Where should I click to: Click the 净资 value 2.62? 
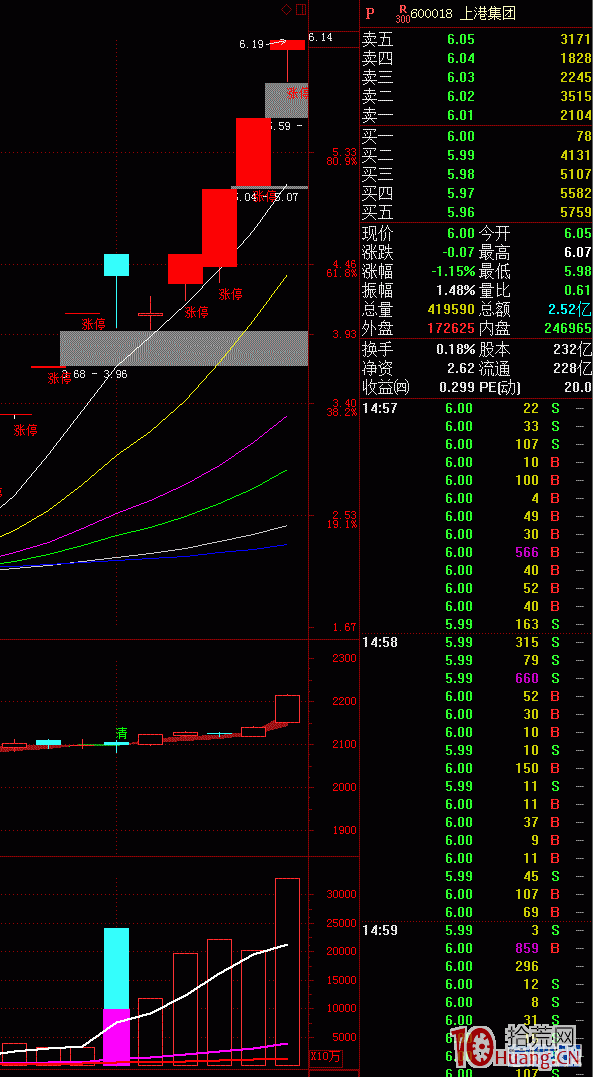tap(461, 368)
